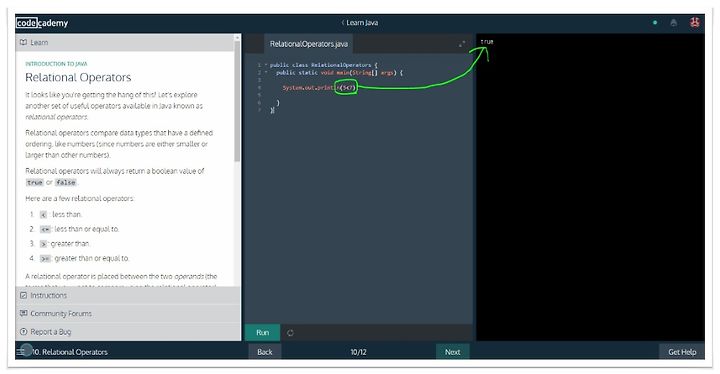Open the lesson list hamburger menu
The image size is (720, 374).
(x=21, y=352)
